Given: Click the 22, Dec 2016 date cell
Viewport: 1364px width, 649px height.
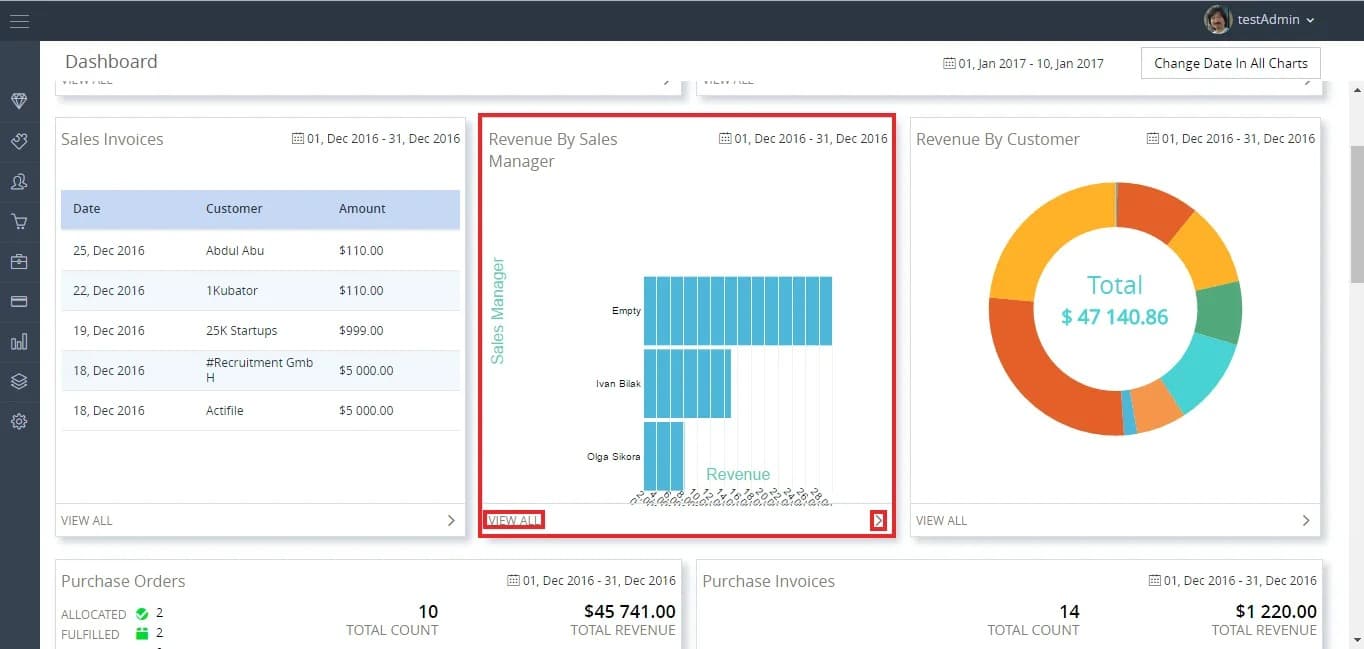Looking at the screenshot, I should [x=109, y=291].
